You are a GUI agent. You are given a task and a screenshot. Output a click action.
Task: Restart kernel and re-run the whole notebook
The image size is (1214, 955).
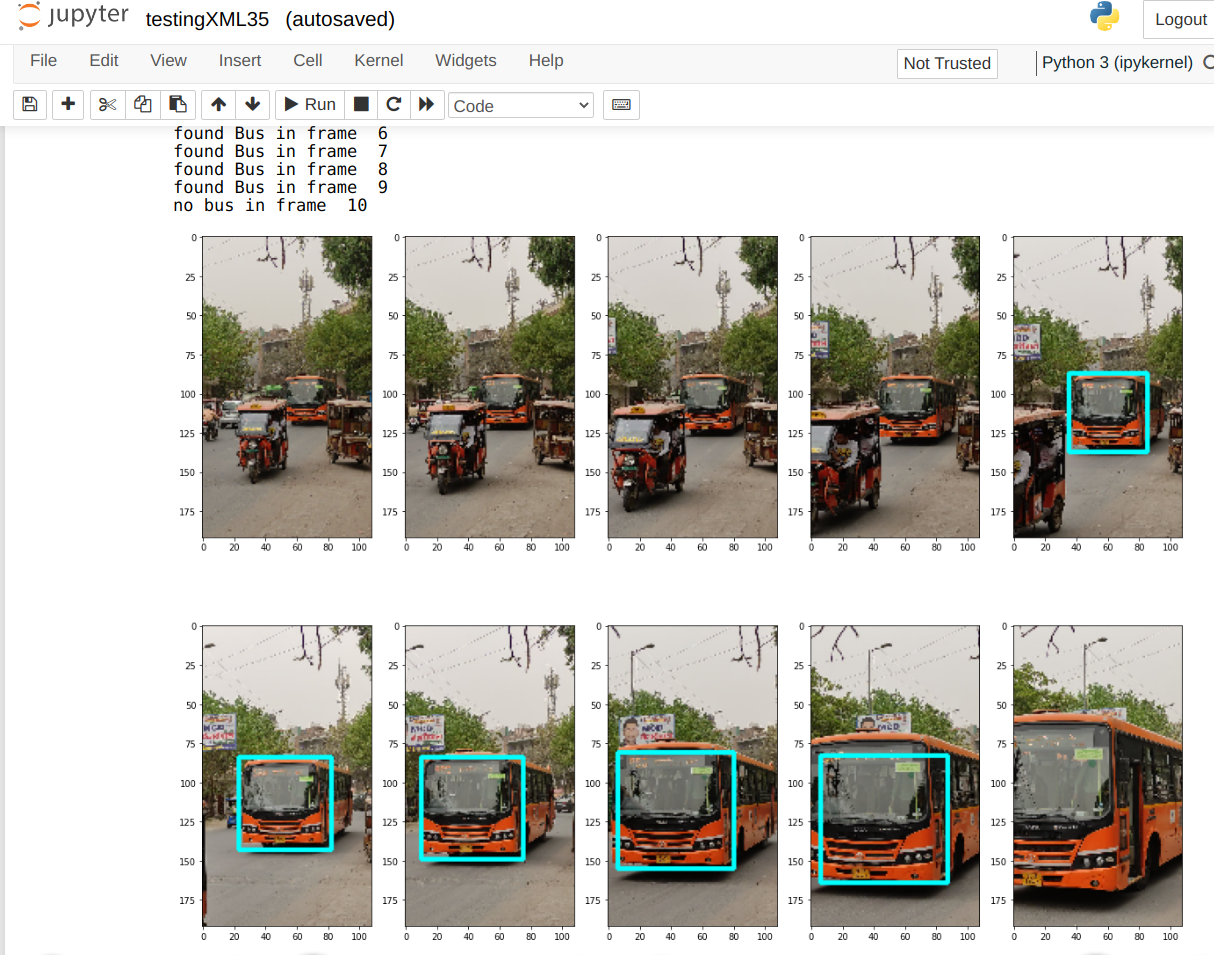click(427, 104)
